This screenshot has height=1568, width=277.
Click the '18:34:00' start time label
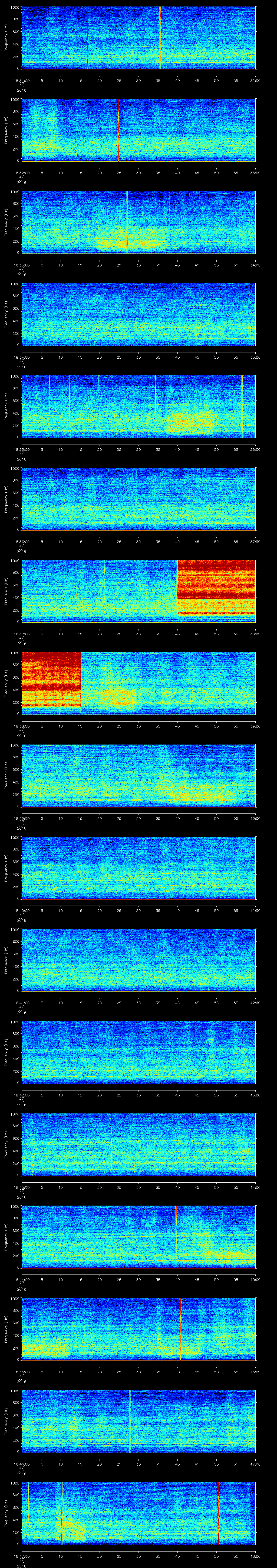(x=21, y=357)
